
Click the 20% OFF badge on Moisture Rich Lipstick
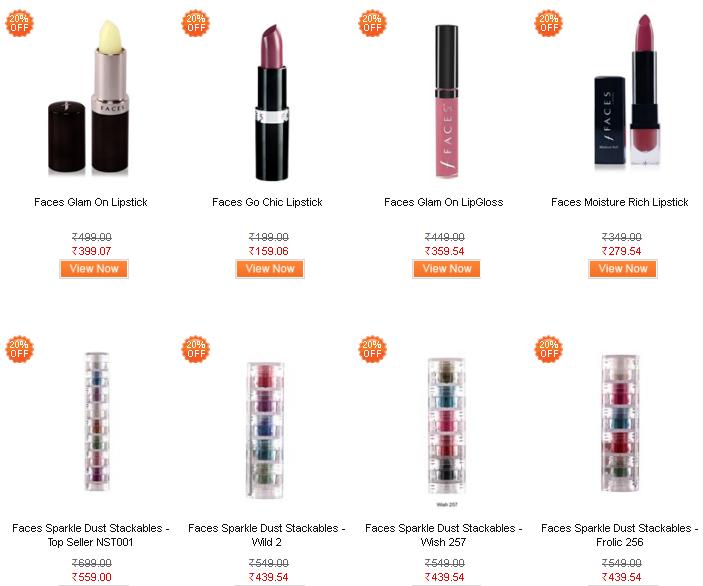549,23
